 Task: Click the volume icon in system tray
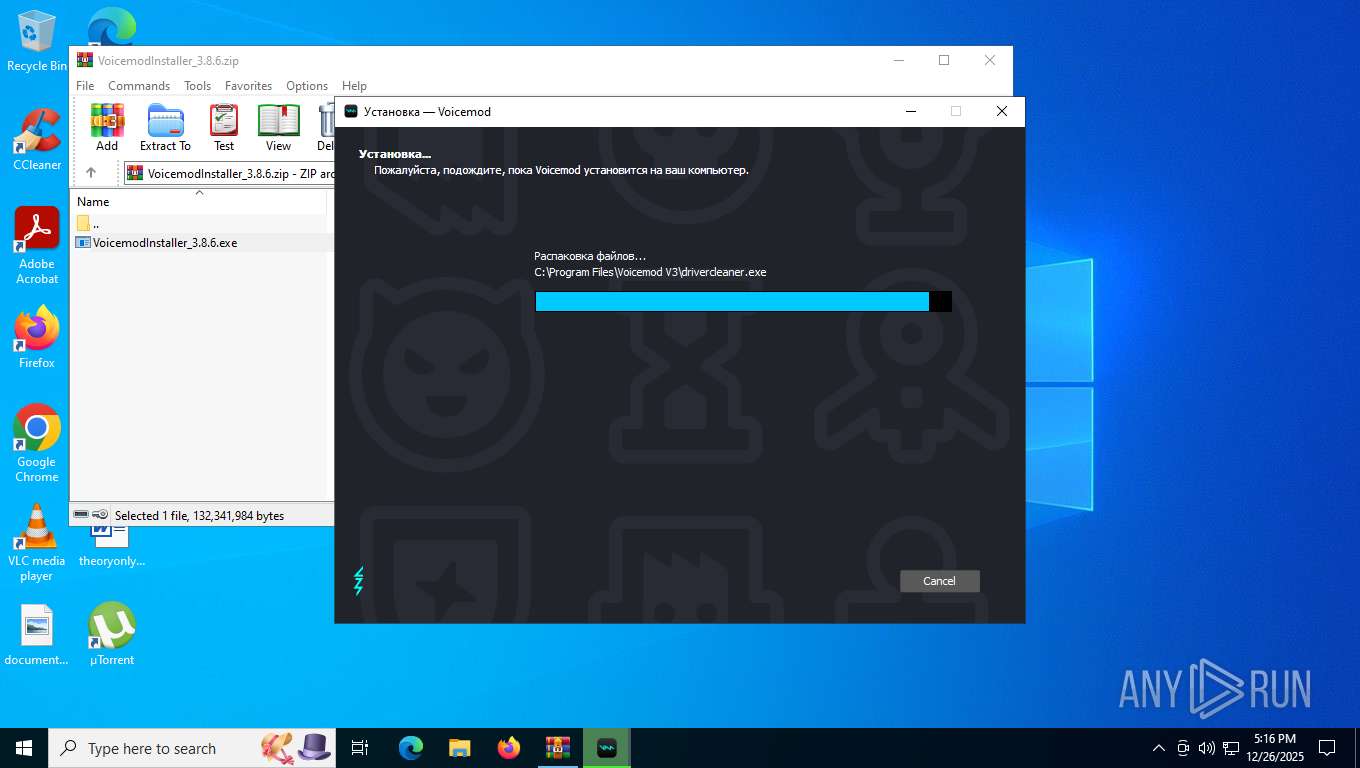point(1206,748)
